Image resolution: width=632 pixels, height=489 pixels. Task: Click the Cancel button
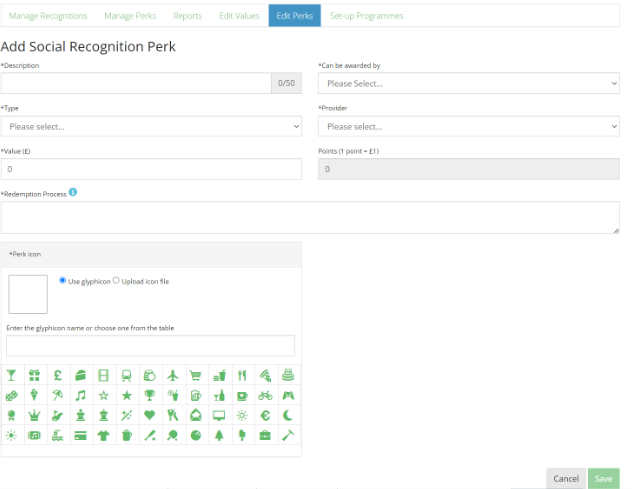pos(566,479)
